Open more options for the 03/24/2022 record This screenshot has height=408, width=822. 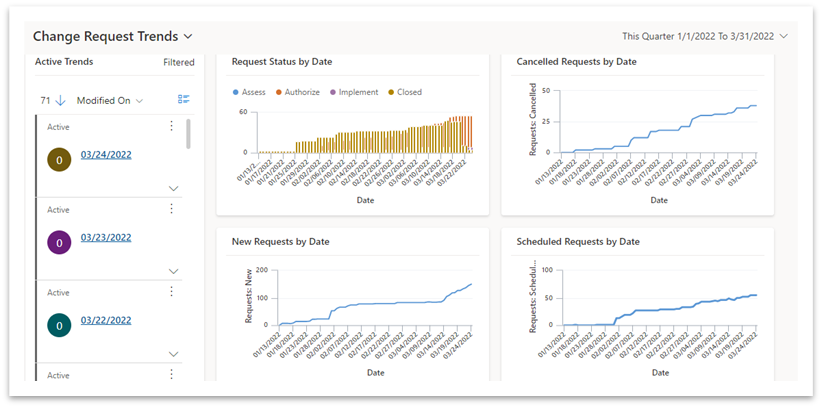pos(171,126)
